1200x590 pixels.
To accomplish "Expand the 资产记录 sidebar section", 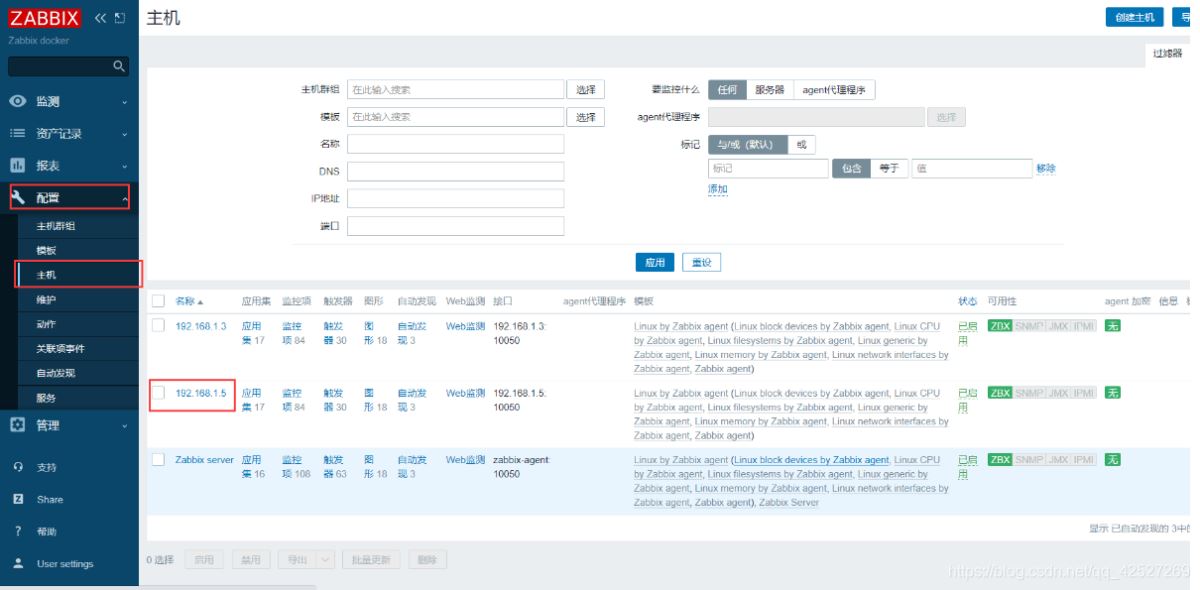I will 17,133.
